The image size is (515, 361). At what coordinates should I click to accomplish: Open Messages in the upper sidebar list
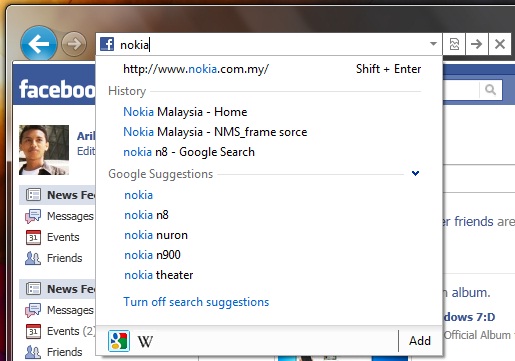[59, 216]
